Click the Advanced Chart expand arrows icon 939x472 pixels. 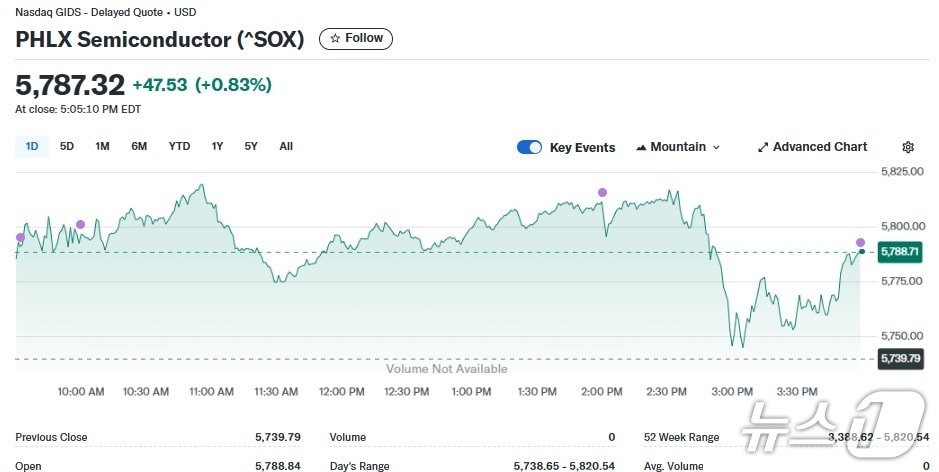tap(763, 148)
